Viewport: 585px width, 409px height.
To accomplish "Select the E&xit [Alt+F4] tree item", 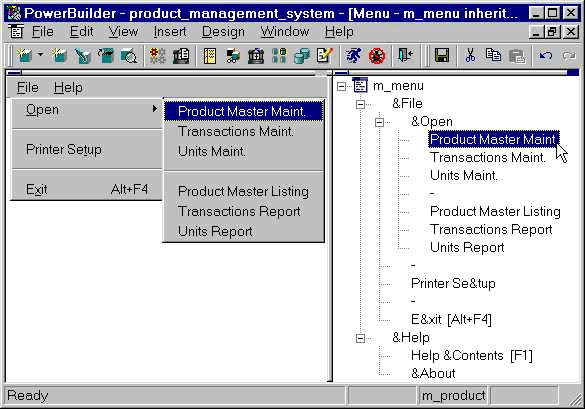I will (451, 320).
